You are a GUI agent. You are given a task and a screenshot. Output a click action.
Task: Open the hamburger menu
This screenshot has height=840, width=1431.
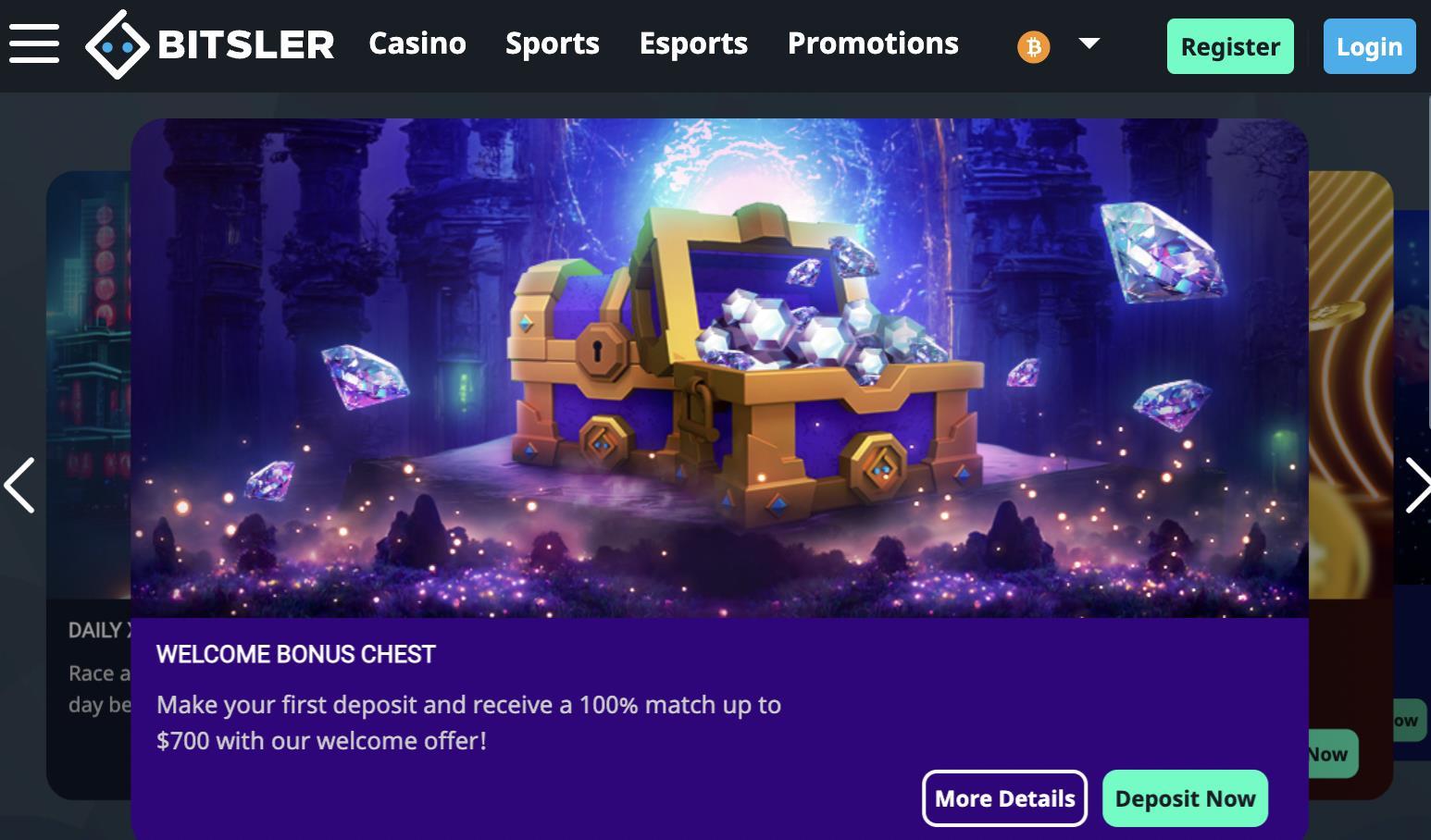[x=34, y=43]
